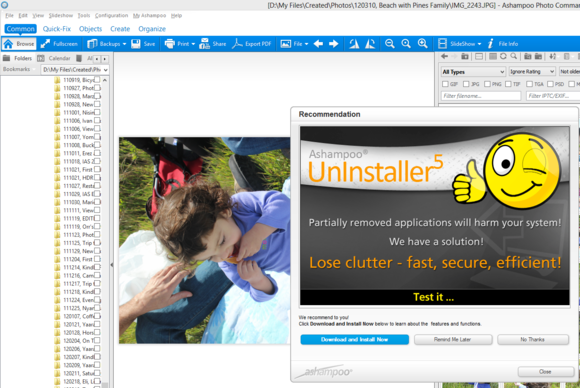Open the Slideshow menu
The height and width of the screenshot is (388, 580).
pos(61,16)
